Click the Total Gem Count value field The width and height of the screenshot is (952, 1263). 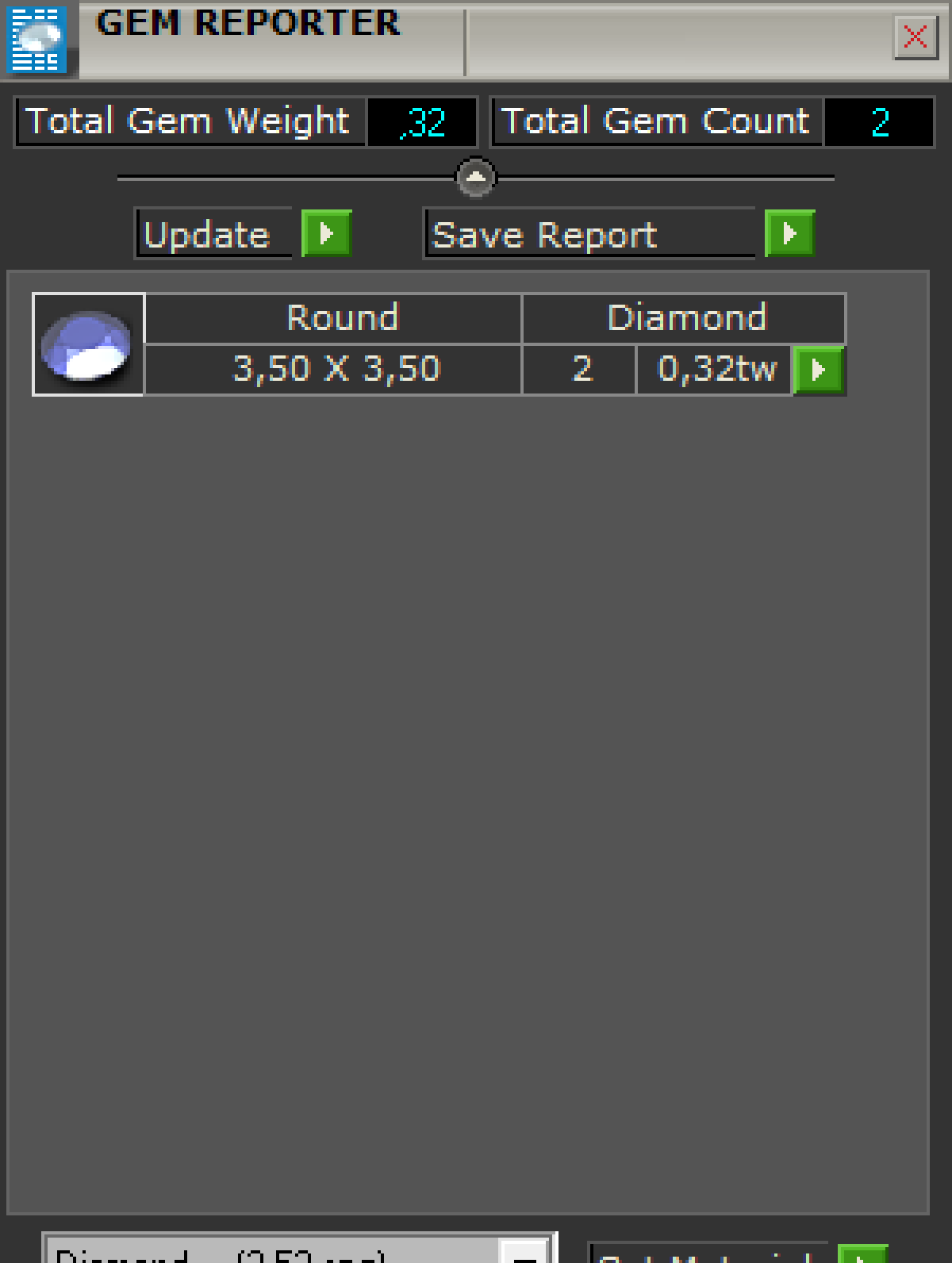click(x=879, y=122)
